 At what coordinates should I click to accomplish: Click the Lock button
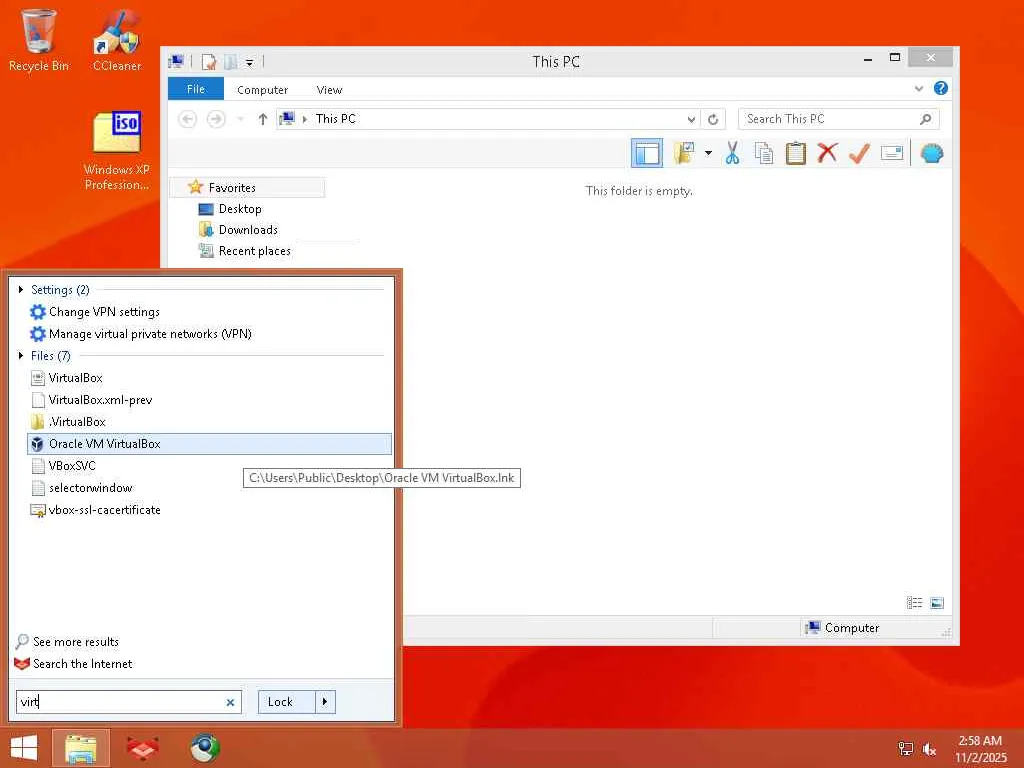tap(286, 702)
